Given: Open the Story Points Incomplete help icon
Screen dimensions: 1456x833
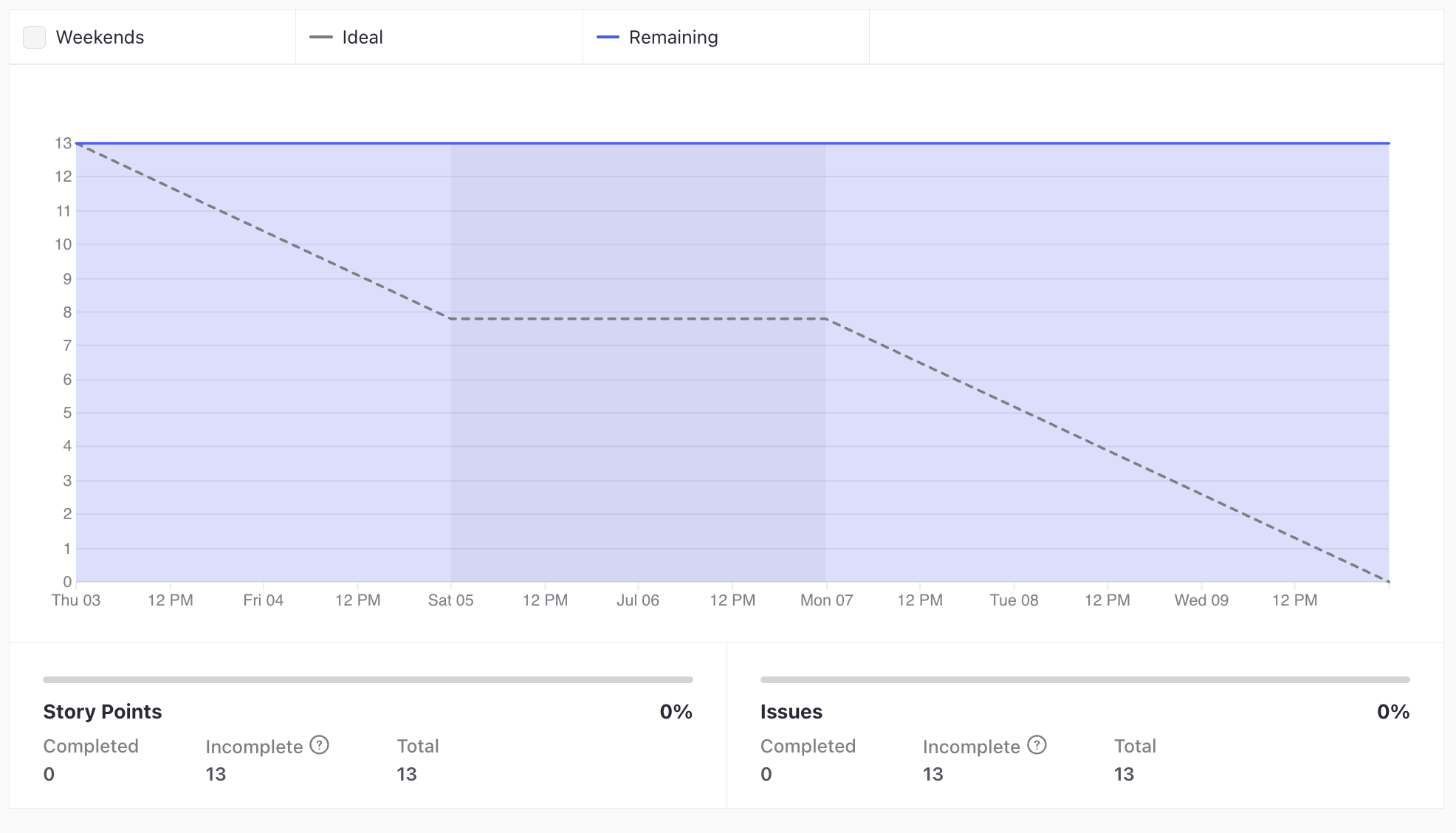Looking at the screenshot, I should [319, 745].
